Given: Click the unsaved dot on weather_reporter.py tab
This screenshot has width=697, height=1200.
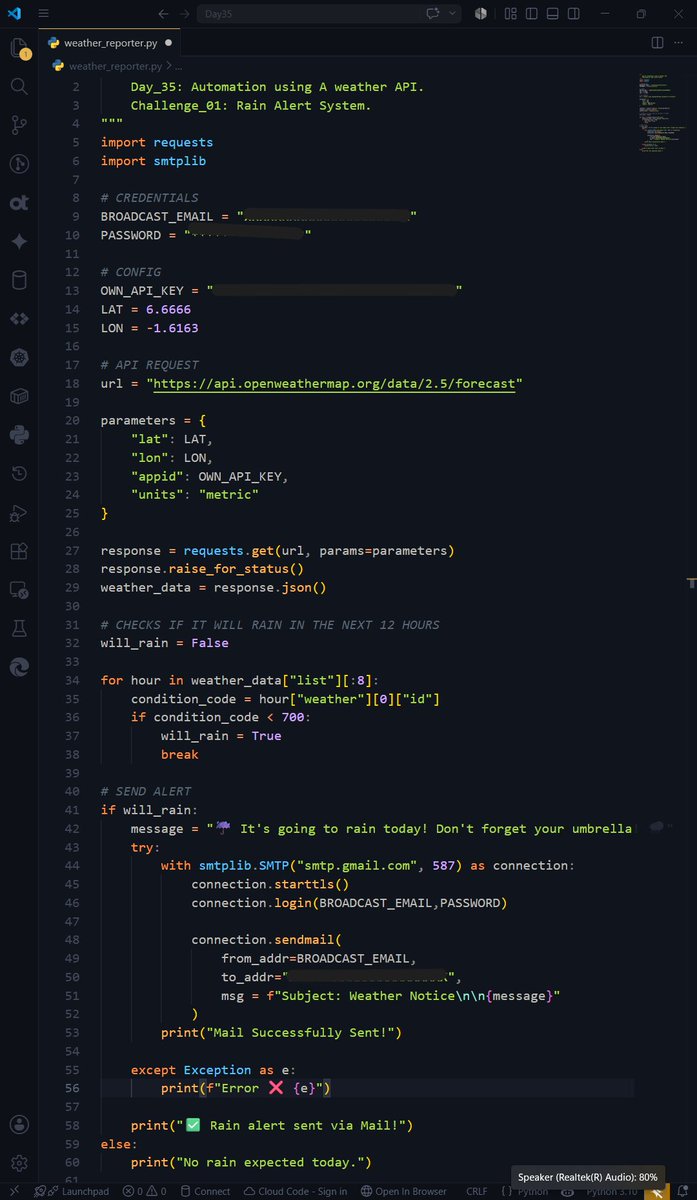Looking at the screenshot, I should pos(168,43).
